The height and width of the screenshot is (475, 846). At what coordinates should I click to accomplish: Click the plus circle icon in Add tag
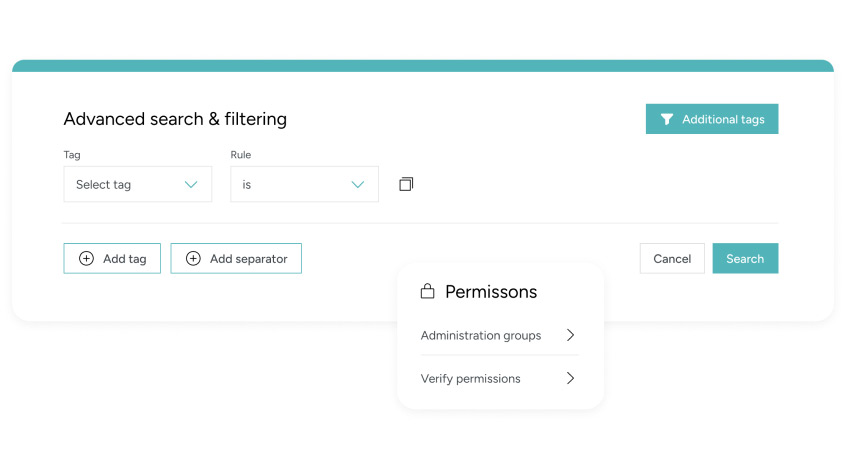pyautogui.click(x=86, y=259)
